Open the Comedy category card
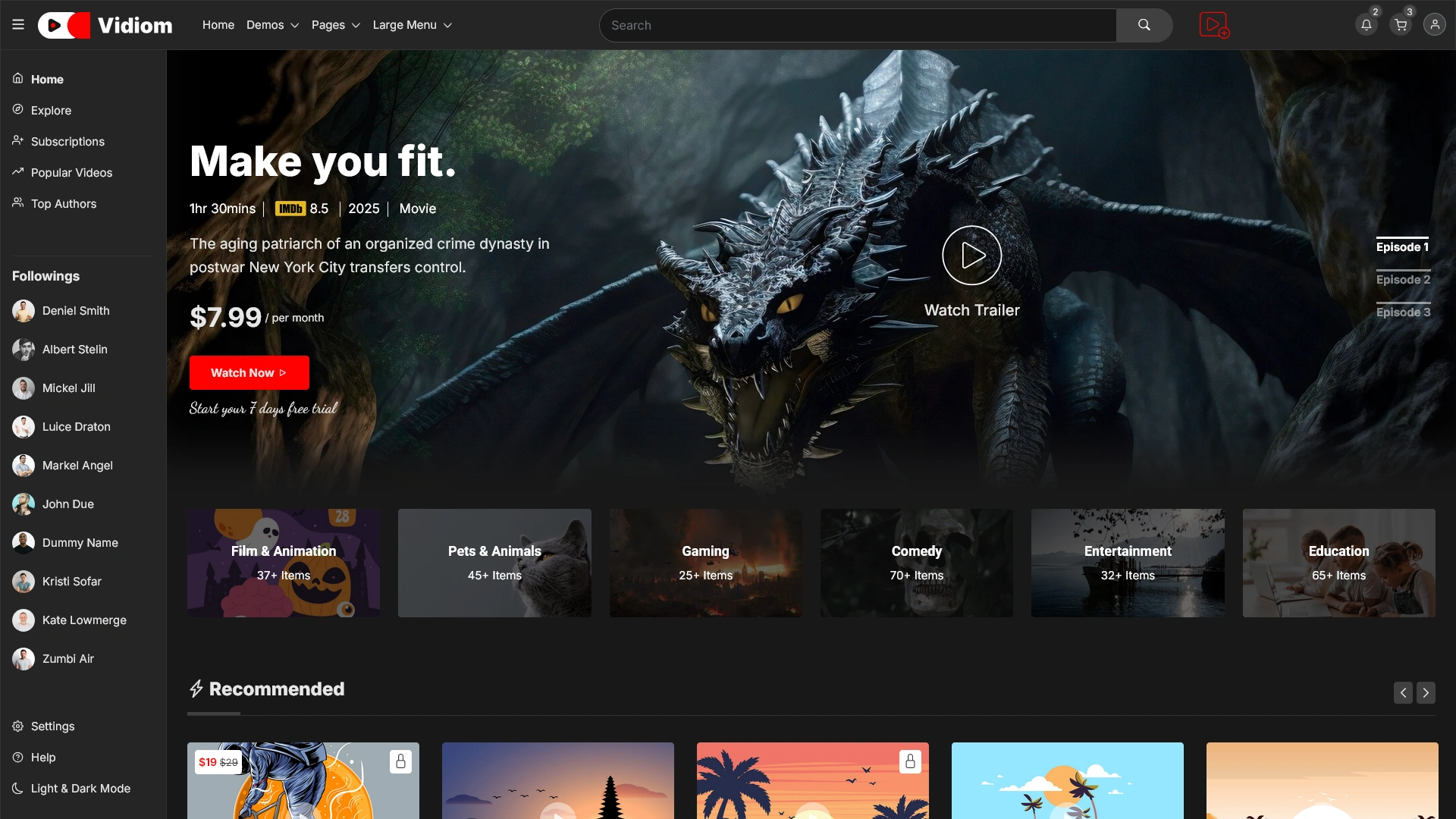Viewport: 1456px width, 819px height. [x=916, y=563]
